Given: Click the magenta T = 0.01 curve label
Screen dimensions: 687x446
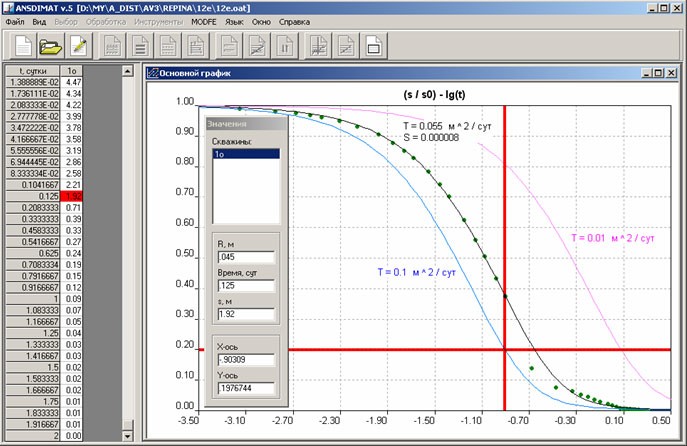Looking at the screenshot, I should coord(612,238).
